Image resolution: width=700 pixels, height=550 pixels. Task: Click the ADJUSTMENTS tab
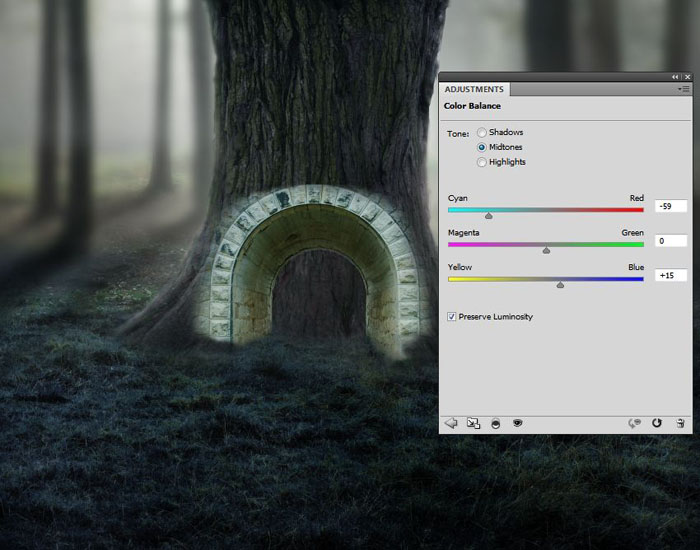tap(474, 89)
